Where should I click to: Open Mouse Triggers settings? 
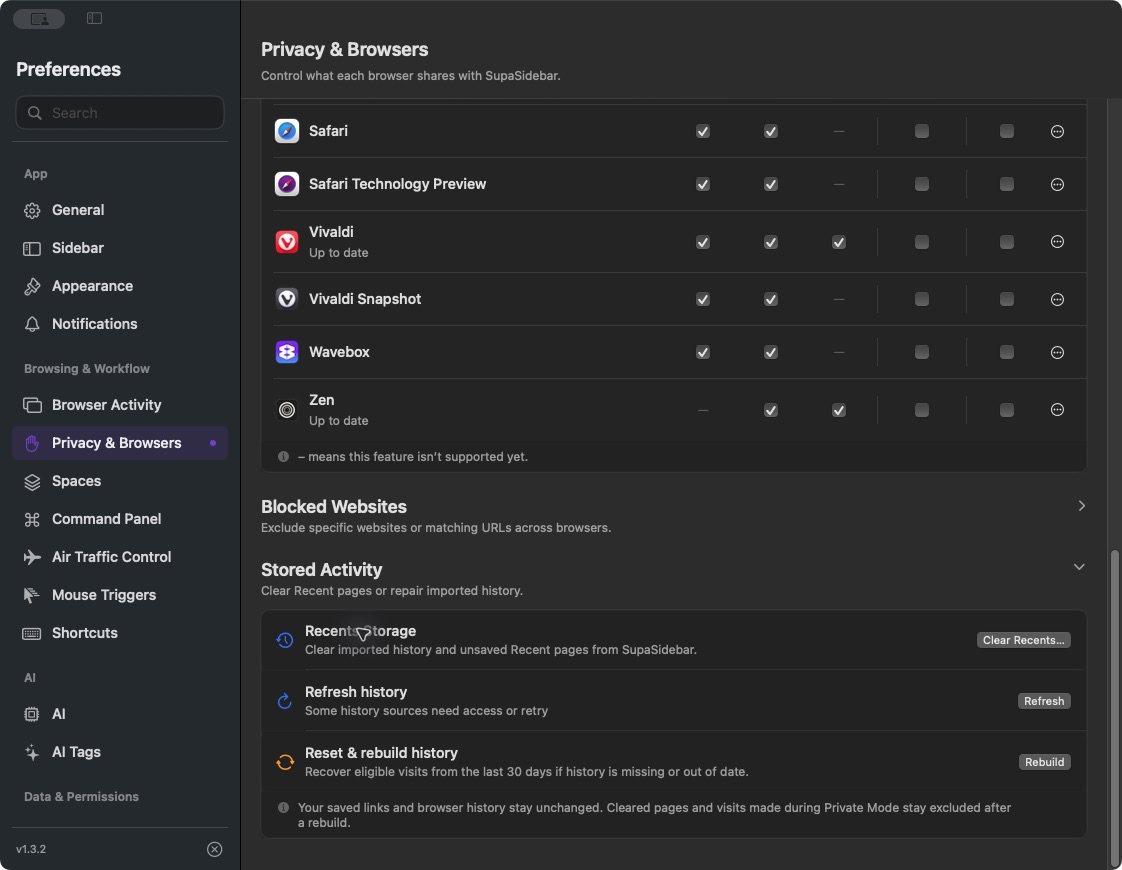(x=119, y=595)
